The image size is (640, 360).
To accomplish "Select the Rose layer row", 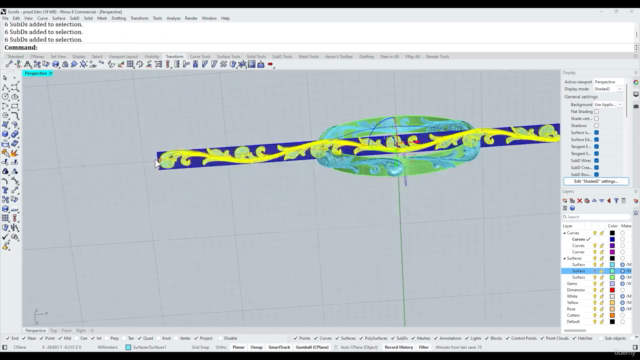I will point(597,309).
